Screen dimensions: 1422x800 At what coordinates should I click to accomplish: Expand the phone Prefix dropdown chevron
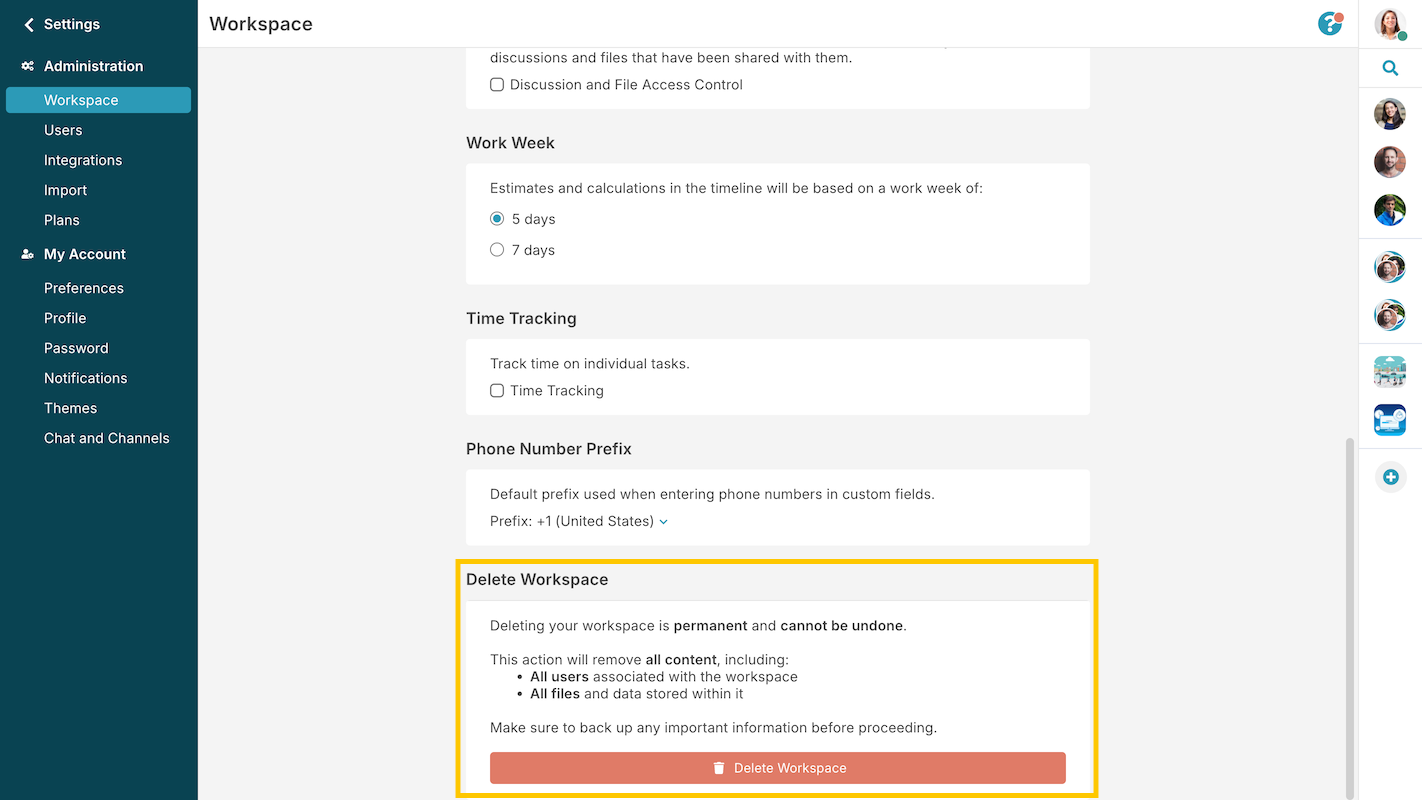[664, 522]
